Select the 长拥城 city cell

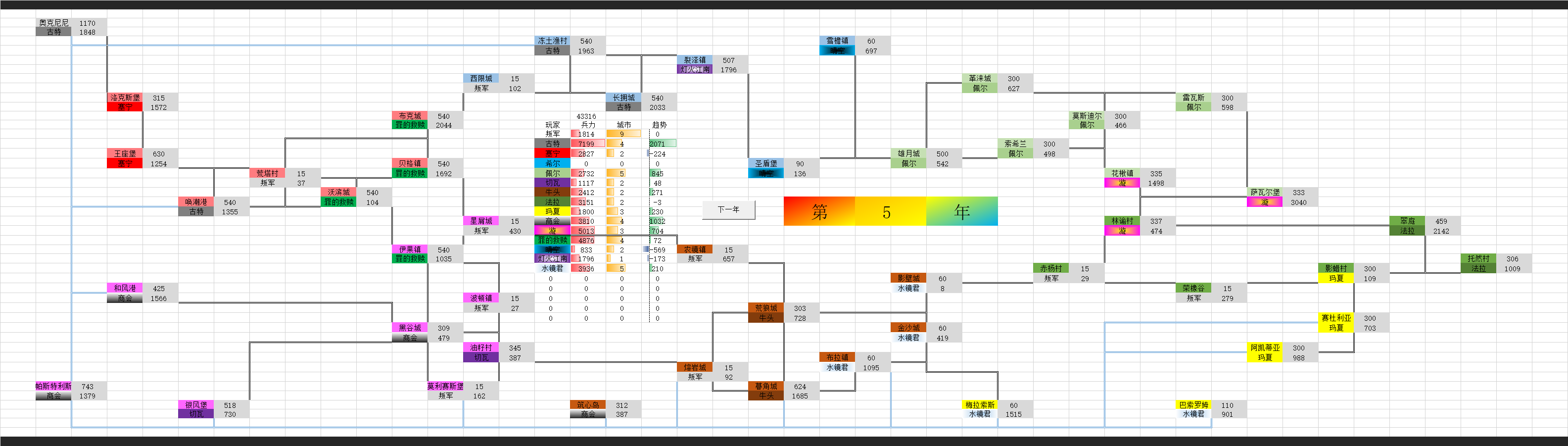point(623,98)
